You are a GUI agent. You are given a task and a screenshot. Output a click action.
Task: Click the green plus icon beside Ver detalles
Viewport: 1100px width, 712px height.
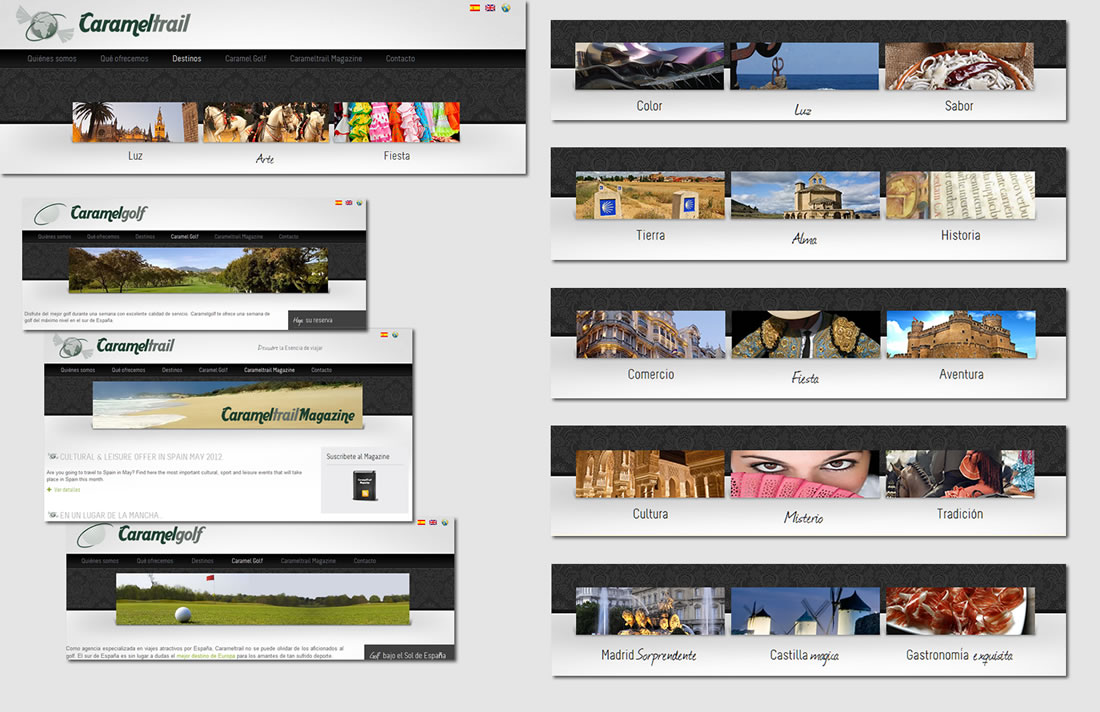pos(49,490)
